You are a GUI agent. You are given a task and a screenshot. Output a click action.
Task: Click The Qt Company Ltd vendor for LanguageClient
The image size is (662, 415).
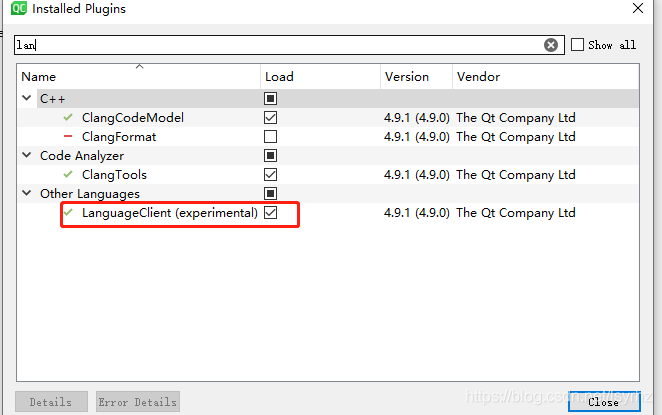(515, 213)
